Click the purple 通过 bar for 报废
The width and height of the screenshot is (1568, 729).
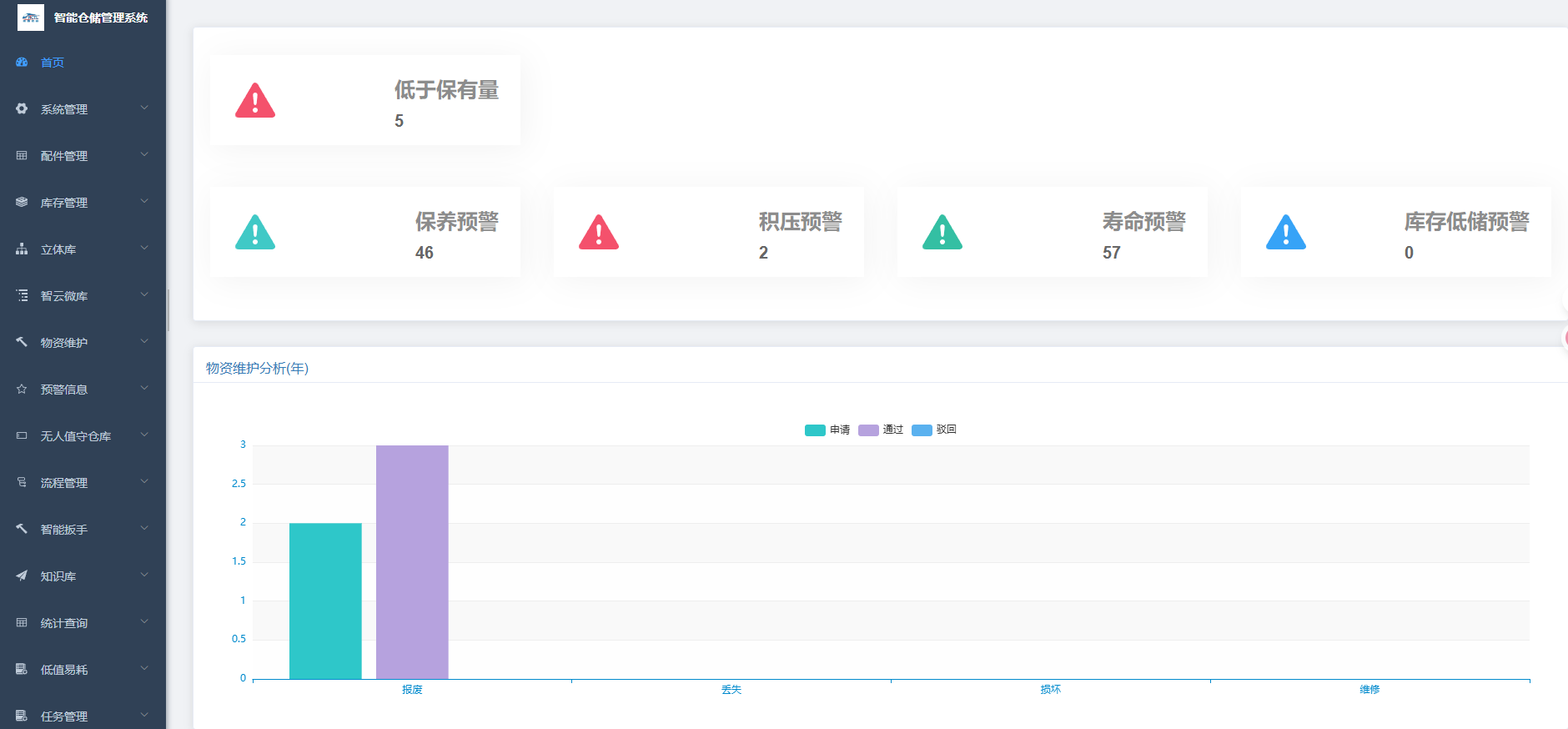pyautogui.click(x=412, y=561)
